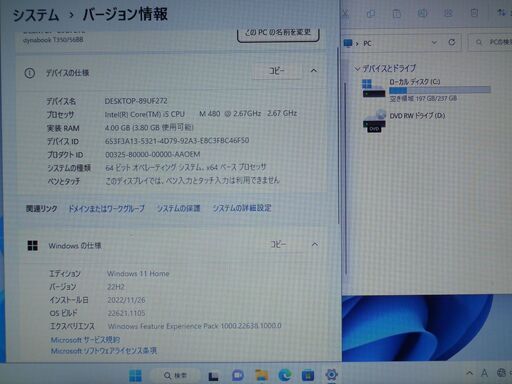Click Windows Feature Experience Pack text
The image size is (512, 384).
[x=194, y=326]
